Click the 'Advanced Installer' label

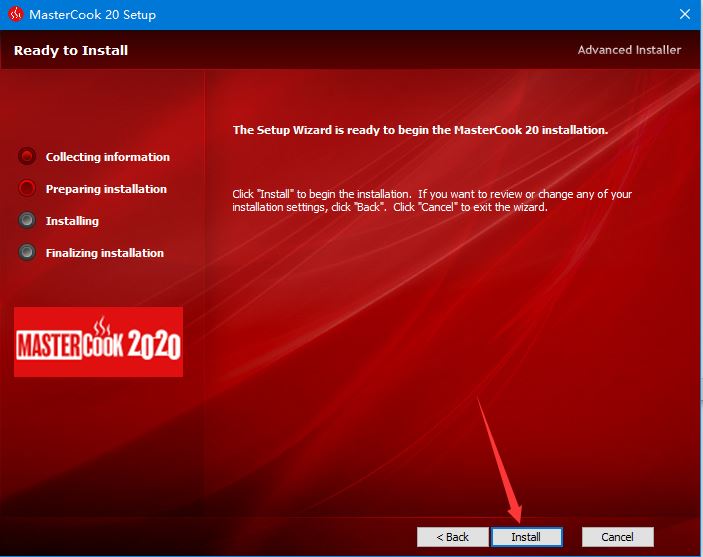tap(629, 50)
